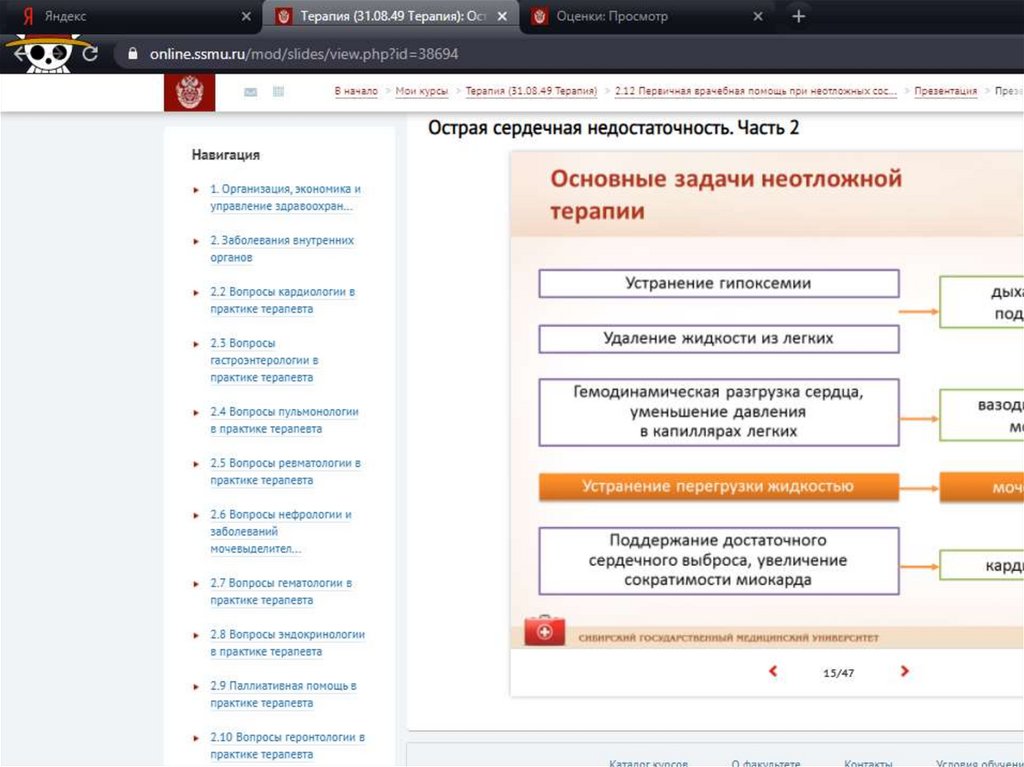
Task: Expand arrow beside '2.7 Вопросы гематологии'
Action: click(196, 584)
